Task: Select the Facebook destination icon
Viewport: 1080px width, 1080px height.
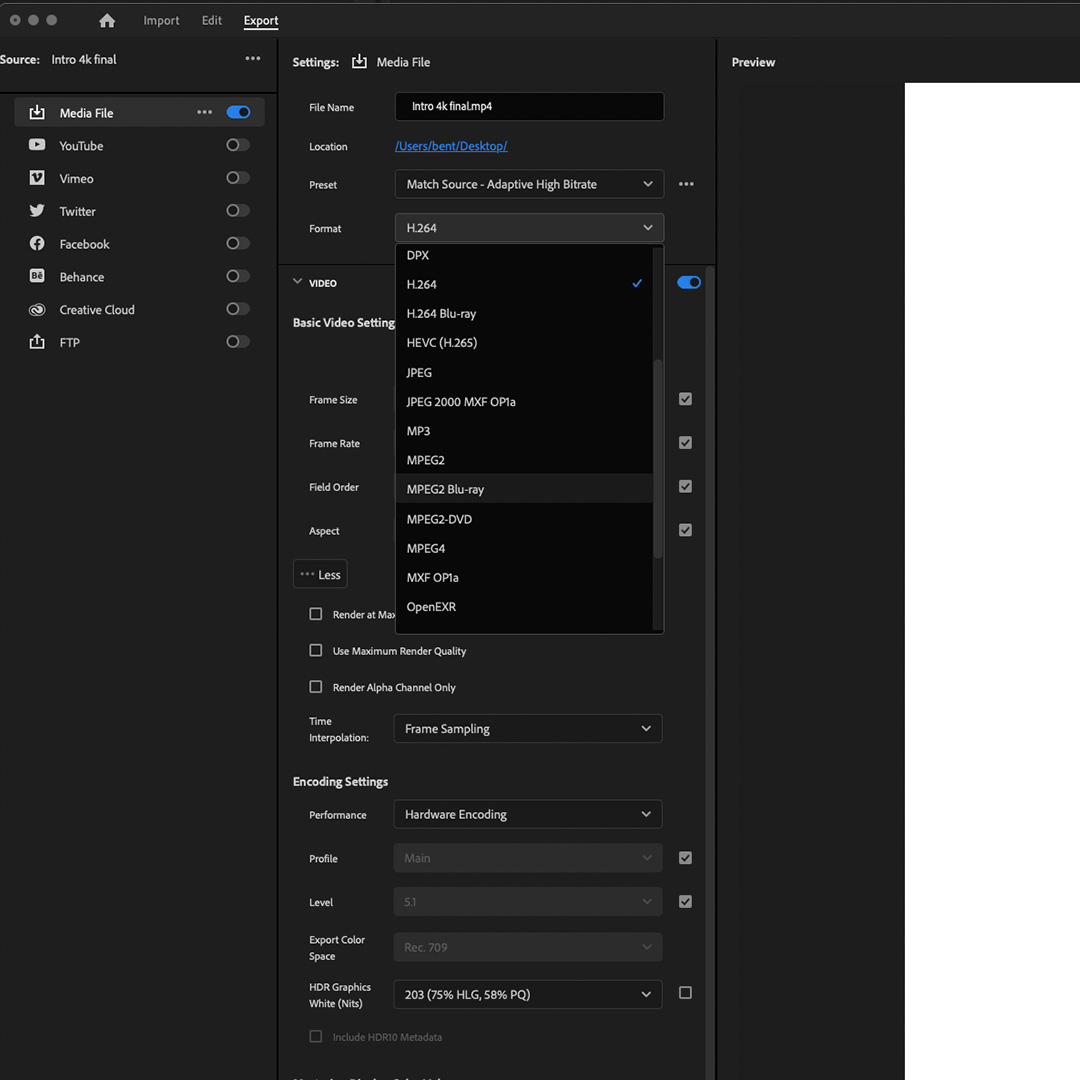Action: 38,244
